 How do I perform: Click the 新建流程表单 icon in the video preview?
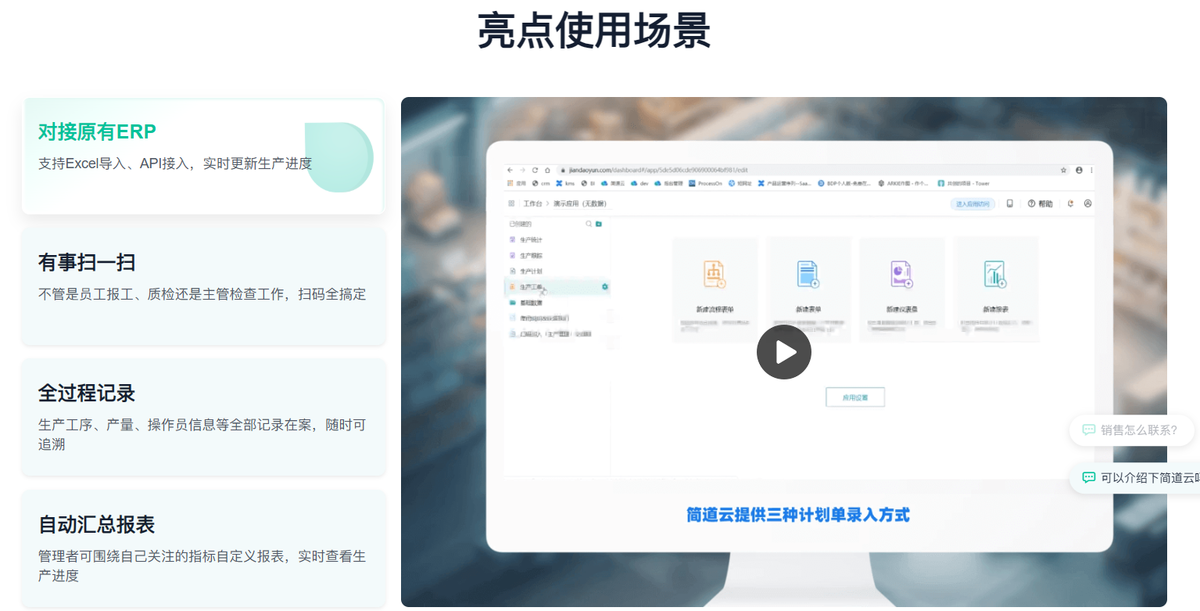click(714, 273)
